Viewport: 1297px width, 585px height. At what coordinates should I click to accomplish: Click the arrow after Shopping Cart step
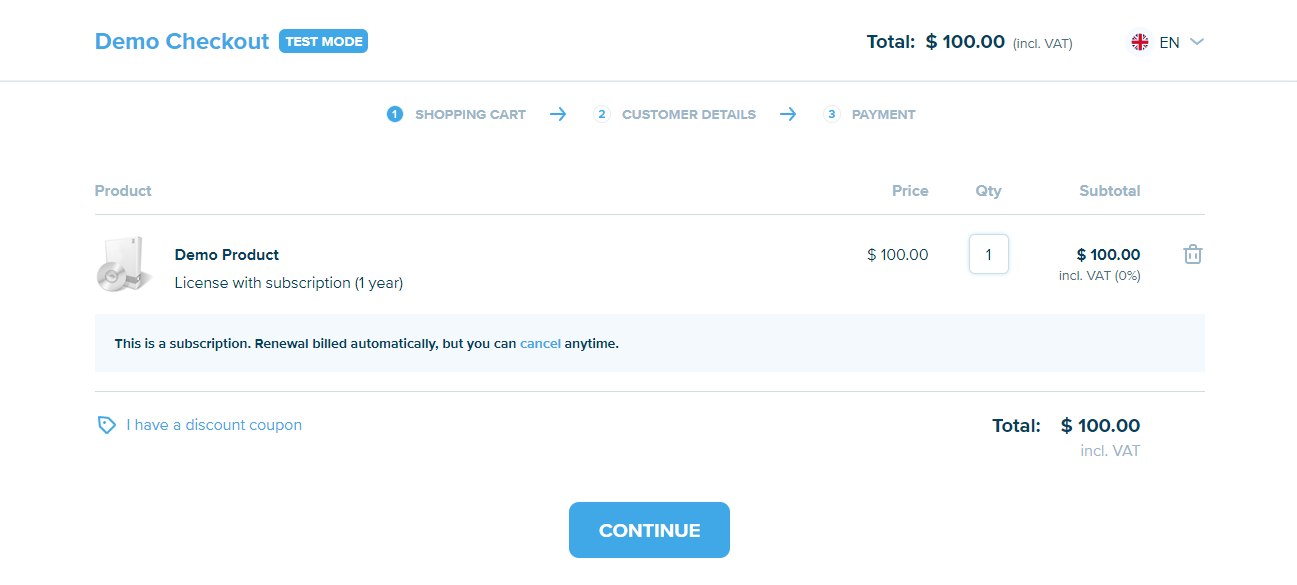point(558,114)
